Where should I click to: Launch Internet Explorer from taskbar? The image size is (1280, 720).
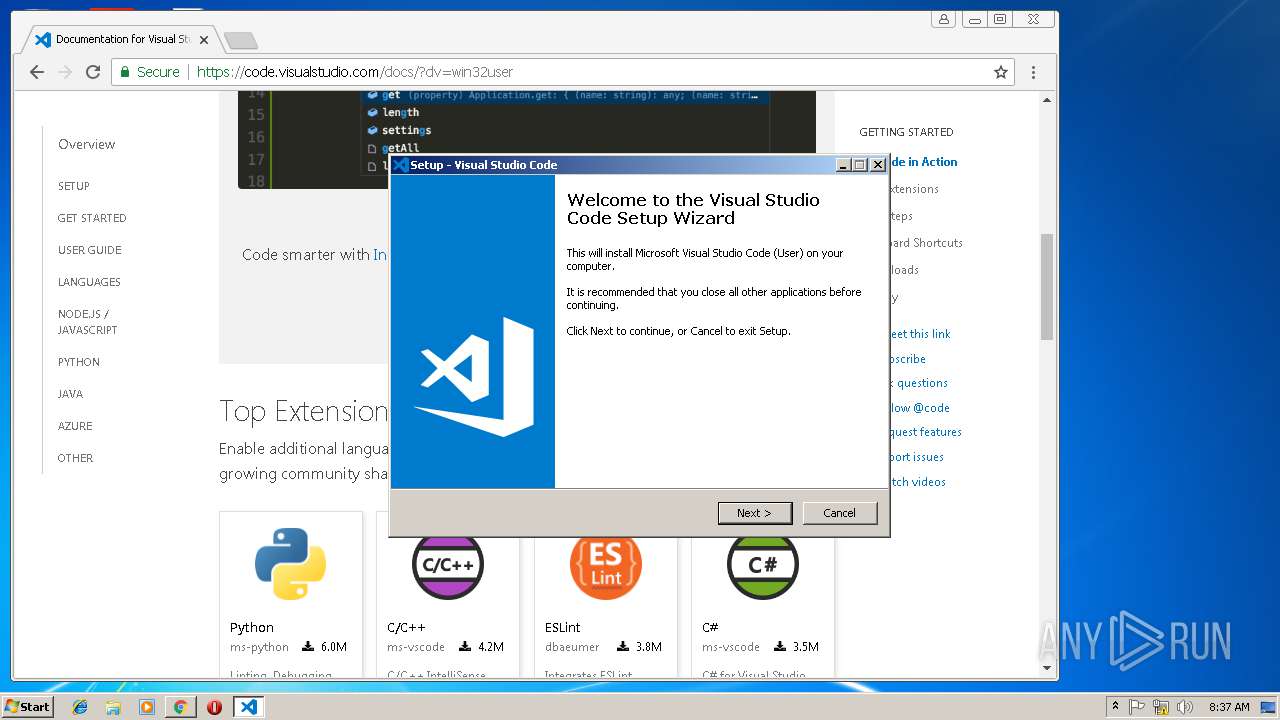click(80, 707)
